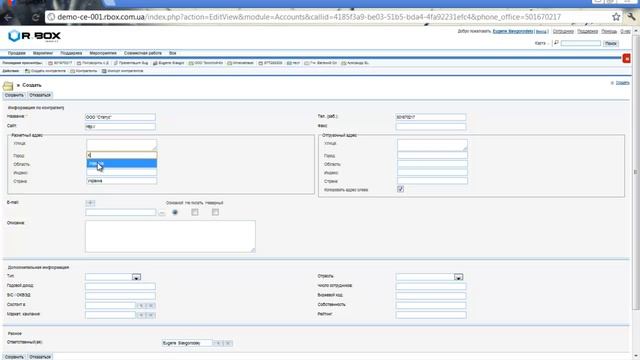This screenshot has width=640, height=360.
Task: Select highlighted autocomplete suggestion under Город
Action: (x=122, y=164)
